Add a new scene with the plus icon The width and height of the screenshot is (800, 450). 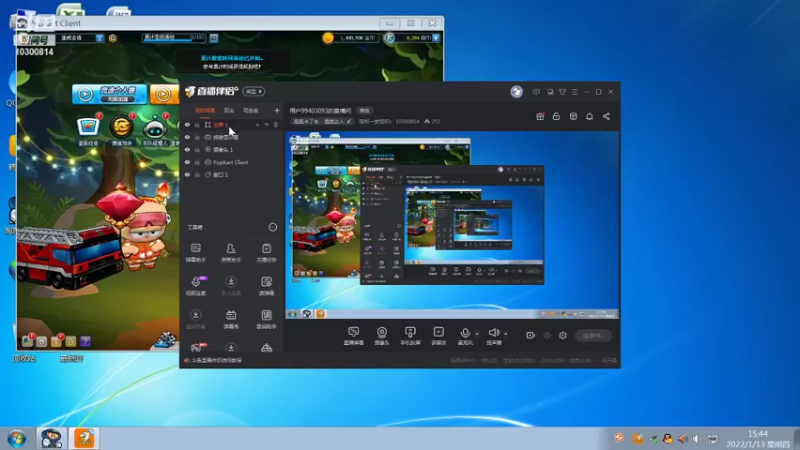click(277, 110)
